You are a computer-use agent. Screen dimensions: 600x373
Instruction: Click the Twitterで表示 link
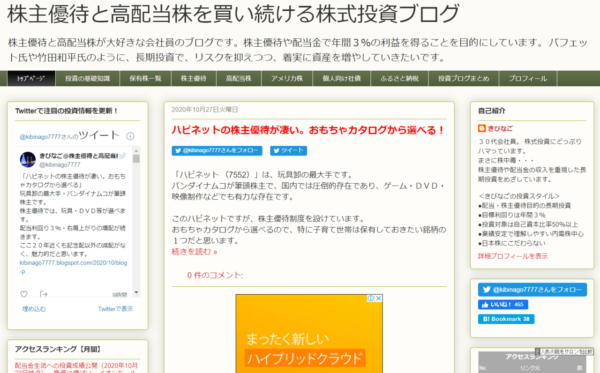(116, 309)
